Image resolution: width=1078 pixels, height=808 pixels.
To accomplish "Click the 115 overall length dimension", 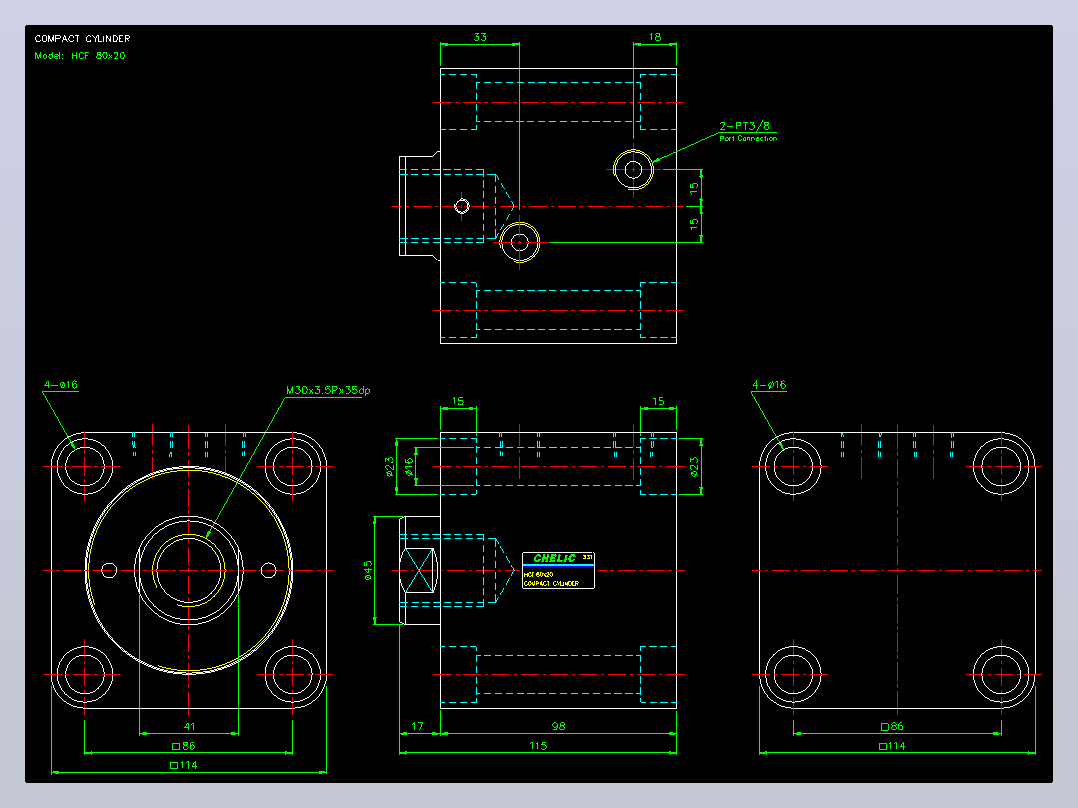I will pos(538,745).
